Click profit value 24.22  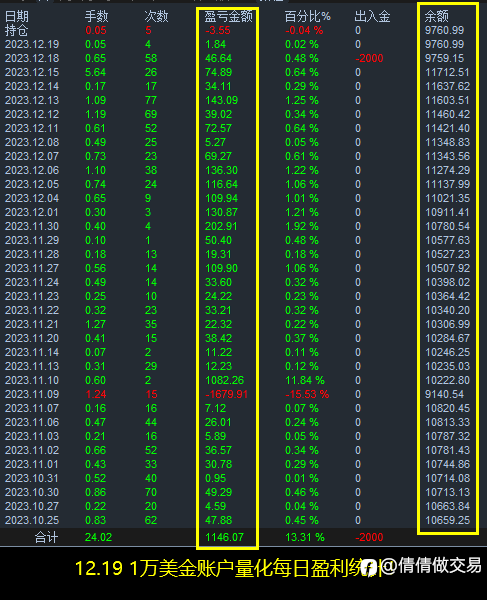coord(218,296)
